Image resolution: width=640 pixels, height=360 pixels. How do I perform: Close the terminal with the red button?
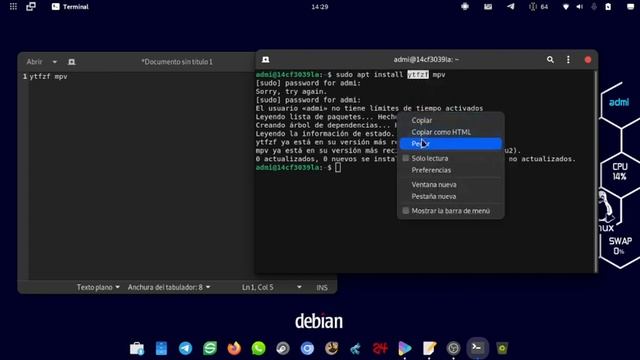coord(588,60)
